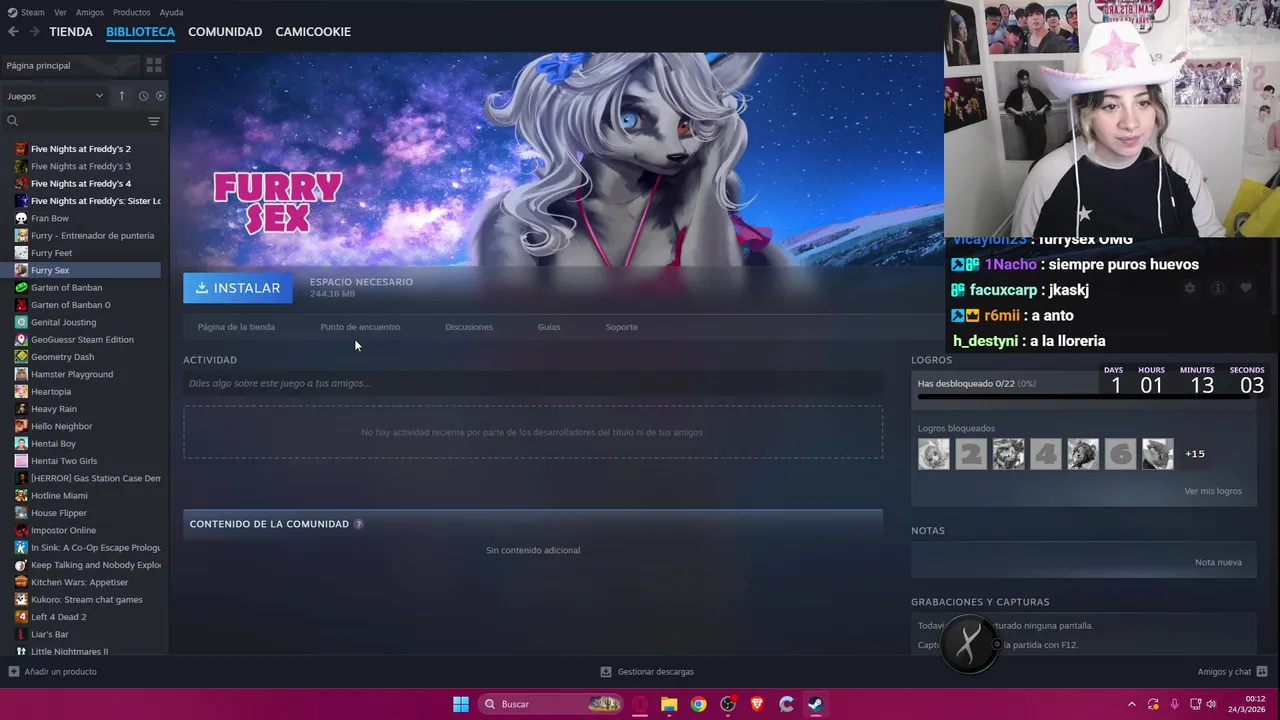Select Impostor Online
The image size is (1280, 720).
(x=63, y=530)
